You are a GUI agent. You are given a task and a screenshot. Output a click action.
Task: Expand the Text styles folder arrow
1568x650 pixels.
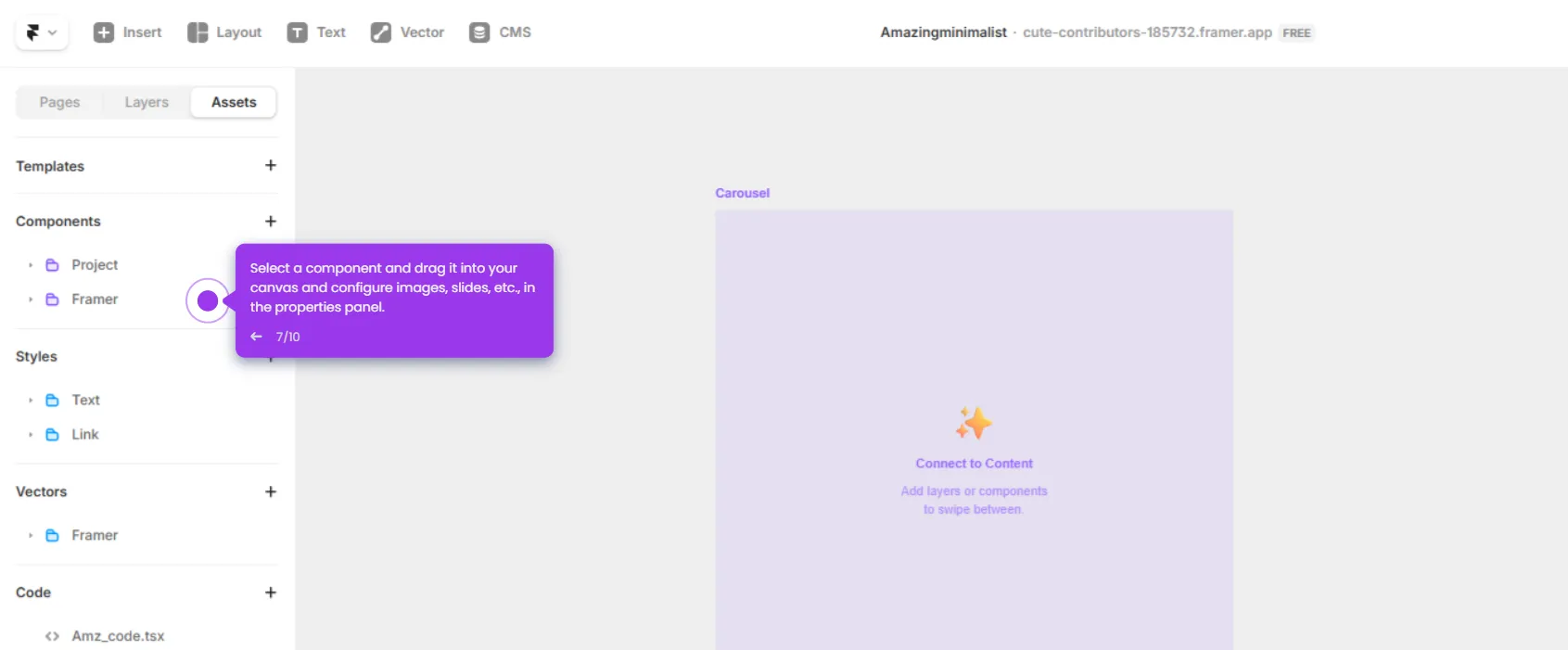tap(31, 401)
